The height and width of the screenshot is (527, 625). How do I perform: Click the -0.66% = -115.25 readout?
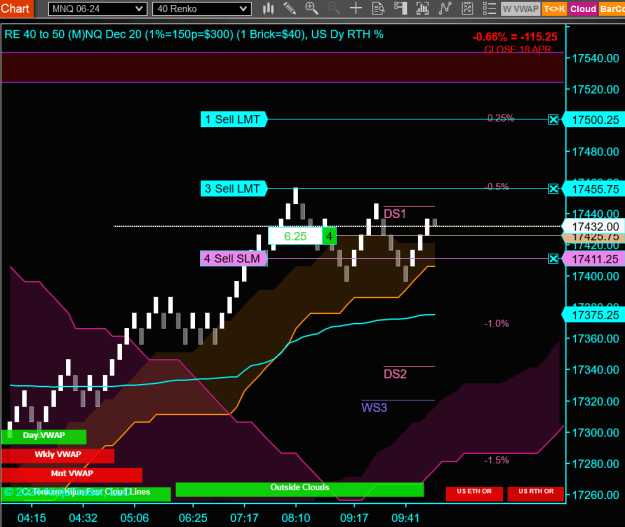515,37
